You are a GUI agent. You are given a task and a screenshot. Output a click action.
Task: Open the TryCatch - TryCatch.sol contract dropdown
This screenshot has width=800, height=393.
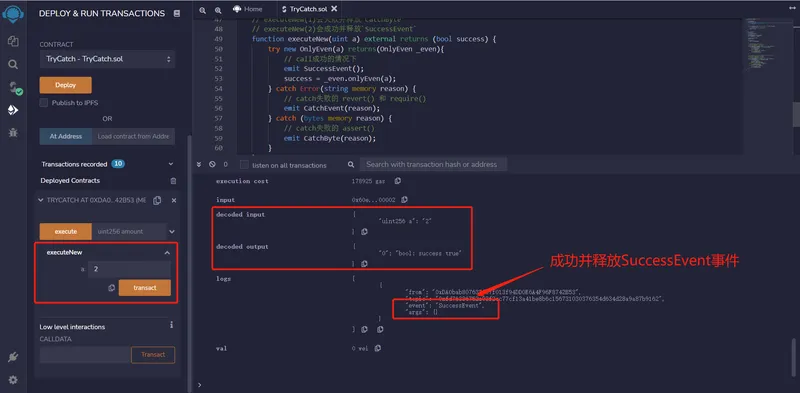click(107, 59)
